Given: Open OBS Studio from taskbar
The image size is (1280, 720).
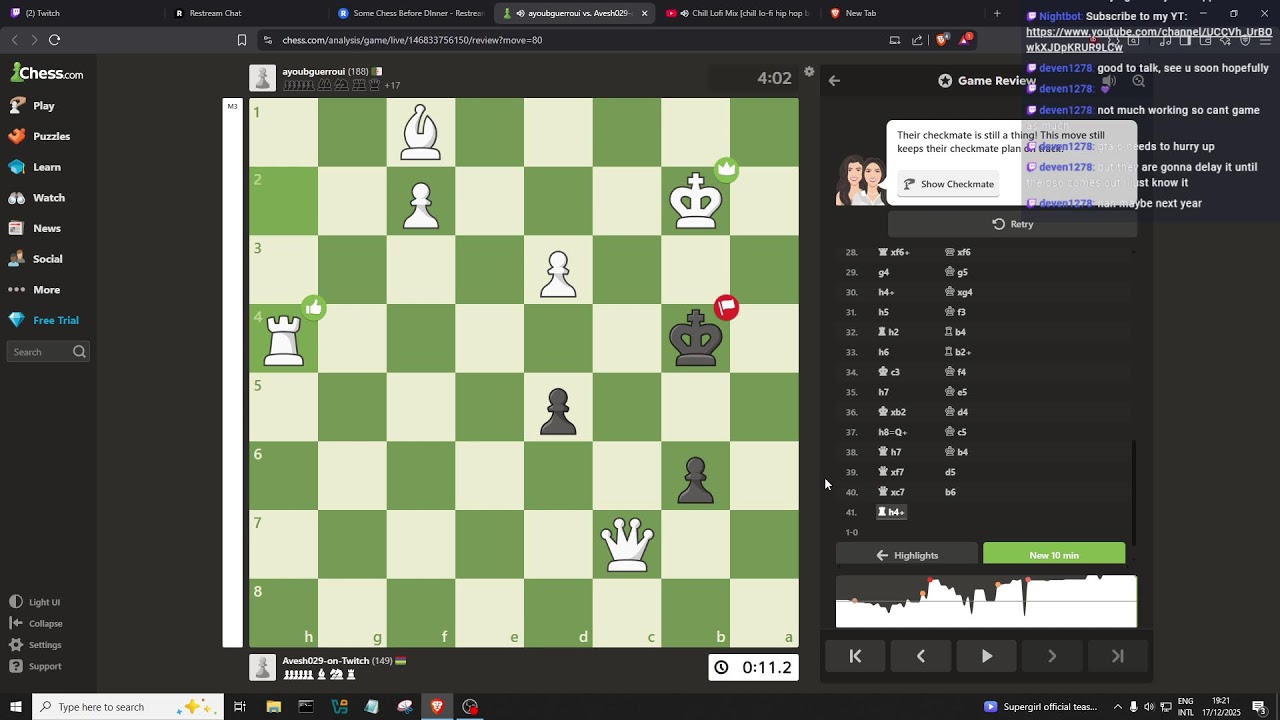Looking at the screenshot, I should point(470,707).
